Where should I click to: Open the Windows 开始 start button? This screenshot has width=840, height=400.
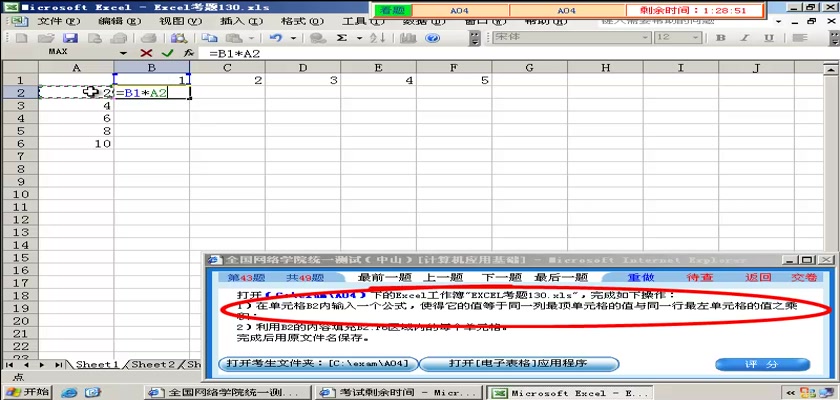pos(27,392)
